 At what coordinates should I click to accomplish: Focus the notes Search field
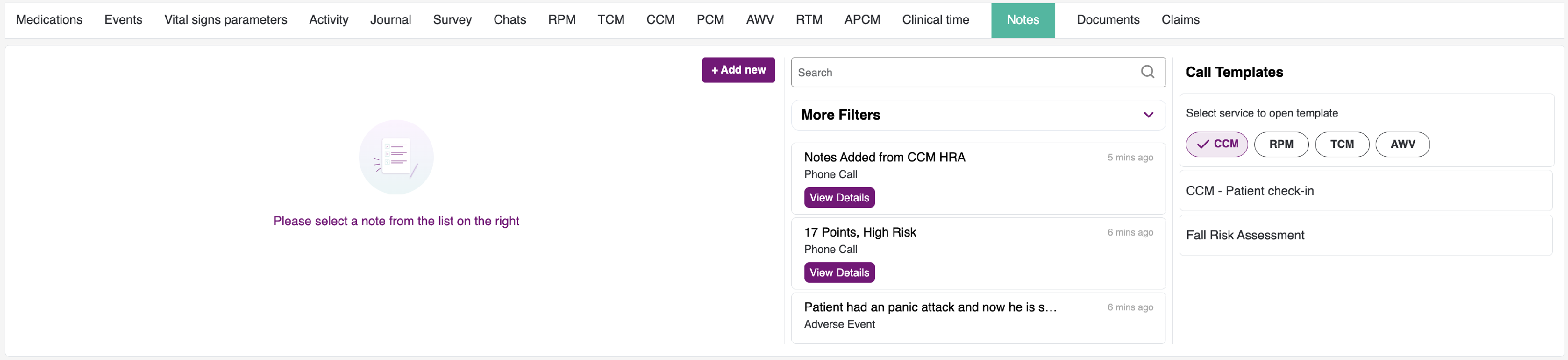[965, 72]
